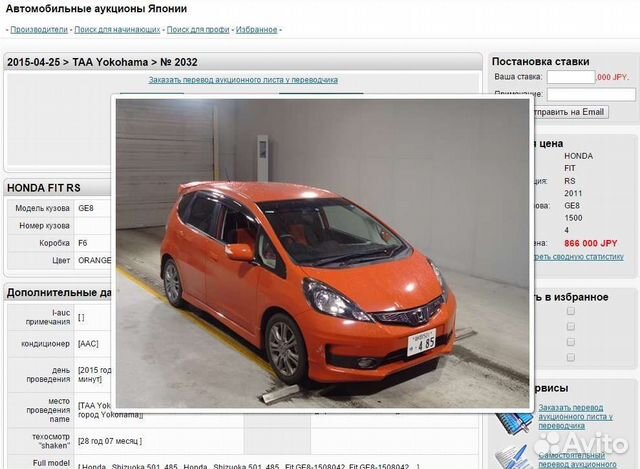Select color value ORANGE
This screenshot has height=469, width=640.
coord(94,260)
